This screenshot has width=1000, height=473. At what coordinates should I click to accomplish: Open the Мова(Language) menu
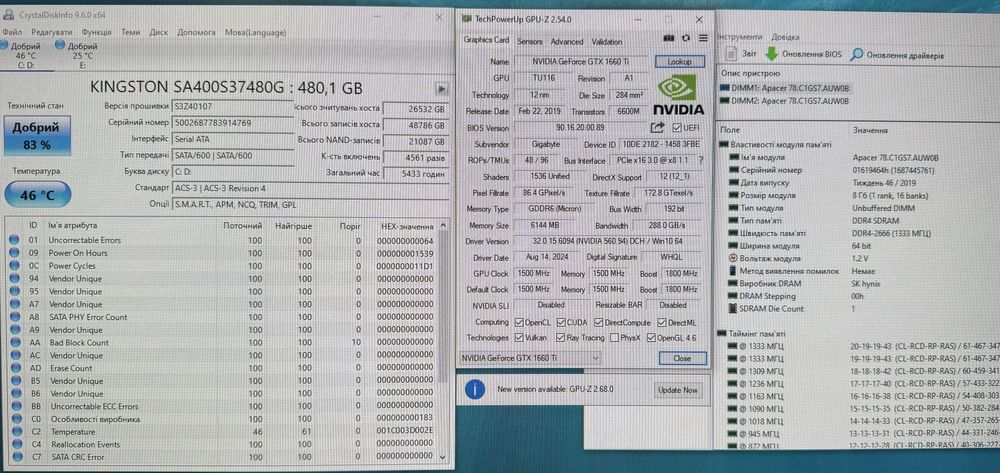click(x=256, y=32)
